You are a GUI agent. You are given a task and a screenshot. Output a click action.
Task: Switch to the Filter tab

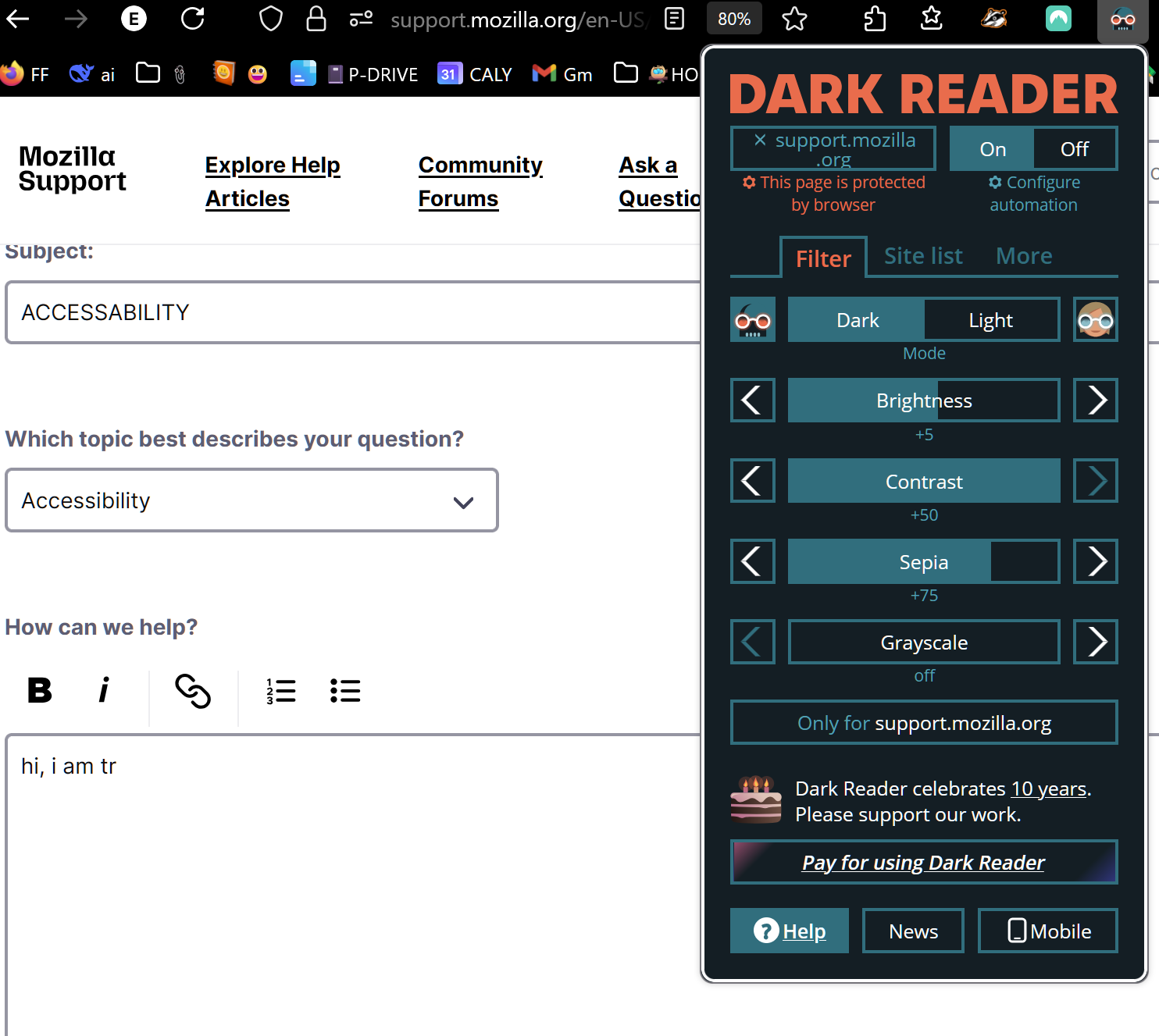click(823, 258)
